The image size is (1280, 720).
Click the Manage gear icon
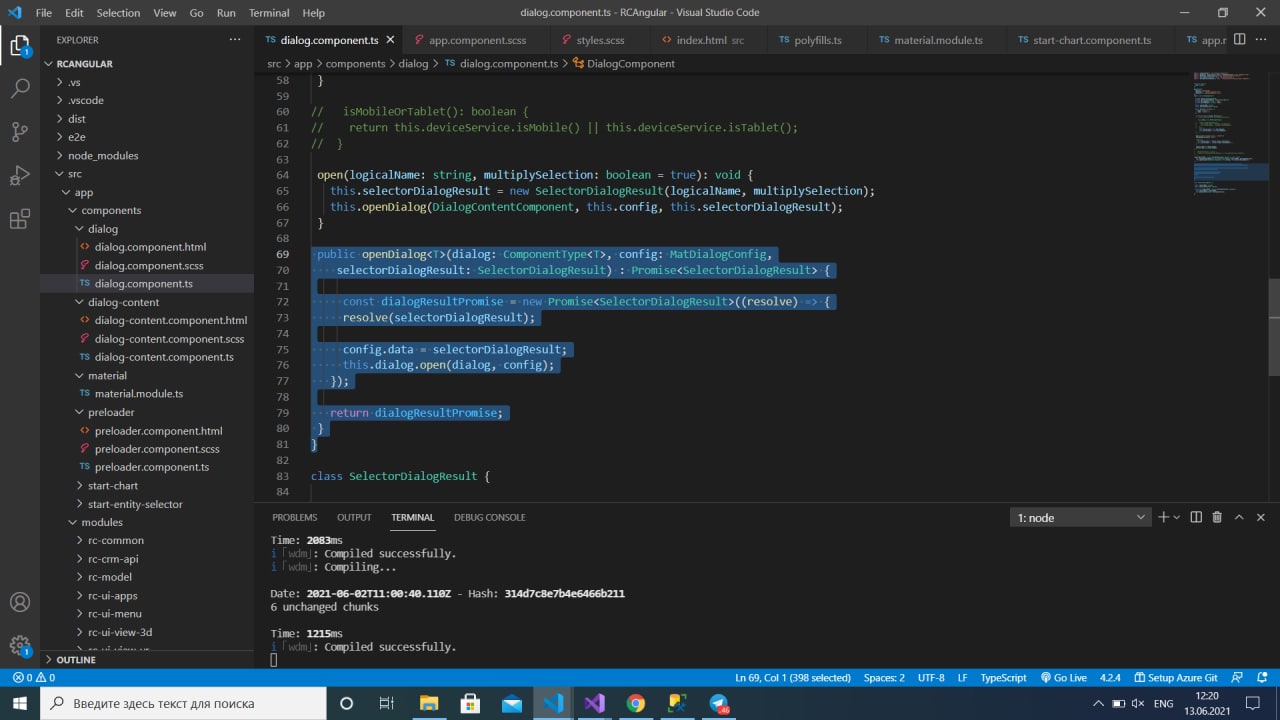pyautogui.click(x=20, y=645)
